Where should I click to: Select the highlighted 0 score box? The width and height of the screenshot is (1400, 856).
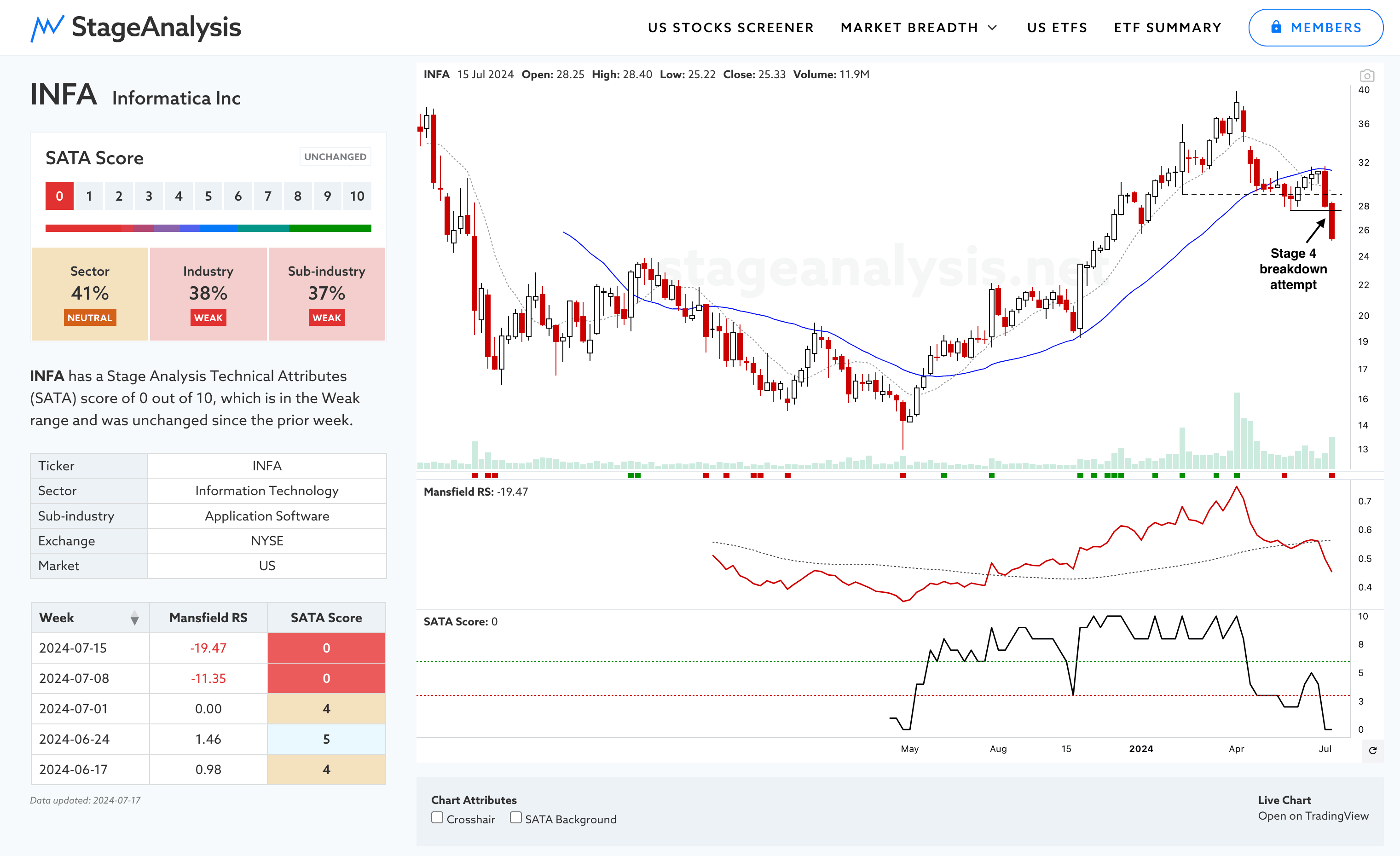click(x=59, y=196)
